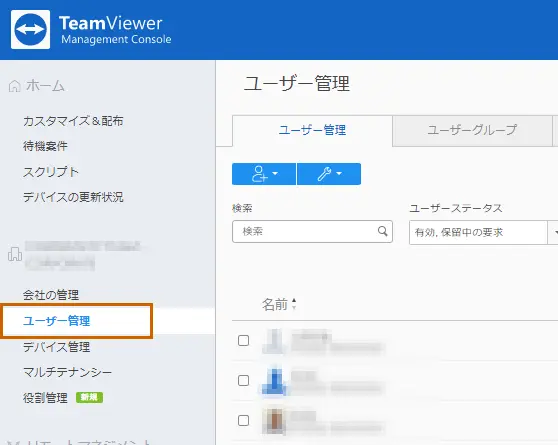Open 役割管理 with 新規 badge
This screenshot has height=445, width=558.
pyautogui.click(x=63, y=398)
